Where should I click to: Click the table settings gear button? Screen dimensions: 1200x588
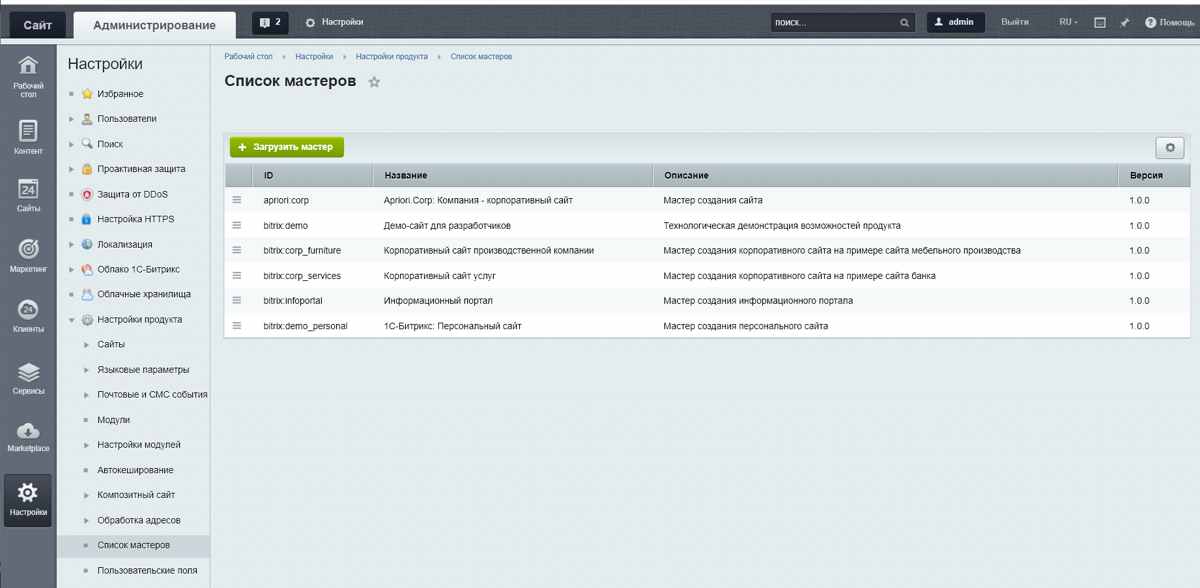tap(1169, 147)
